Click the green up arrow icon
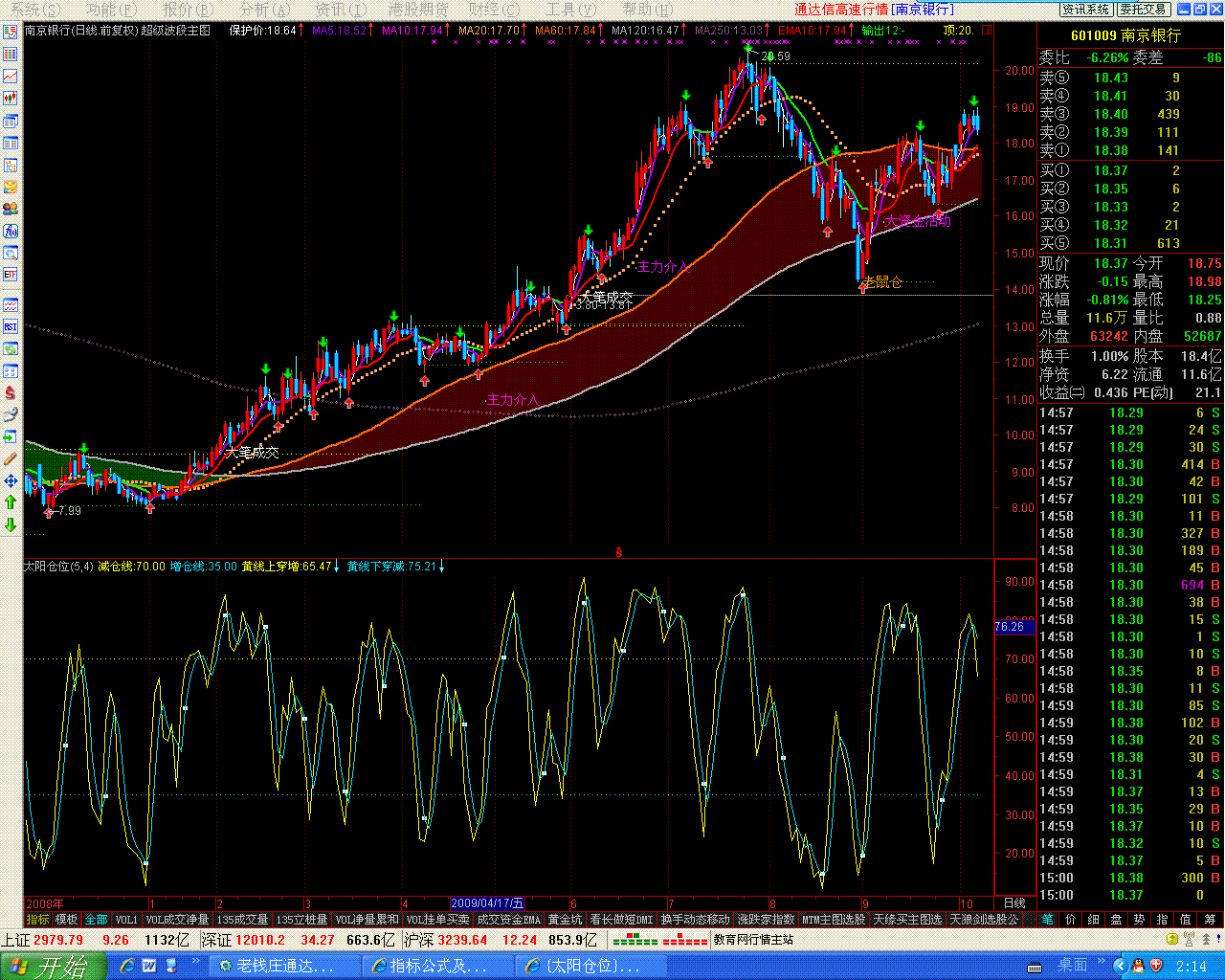Image resolution: width=1225 pixels, height=980 pixels. (11, 501)
